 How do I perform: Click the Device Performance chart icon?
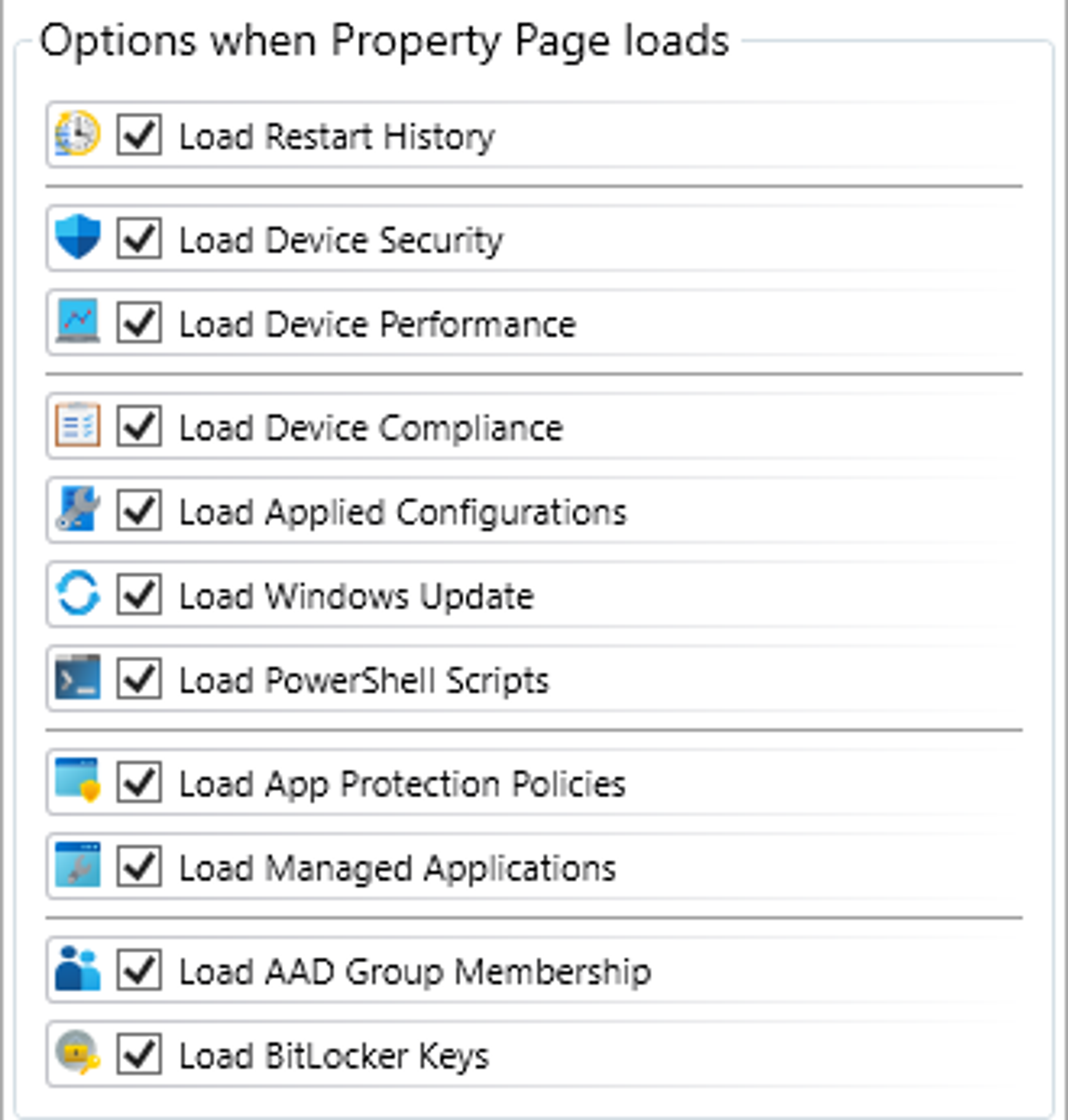point(77,321)
